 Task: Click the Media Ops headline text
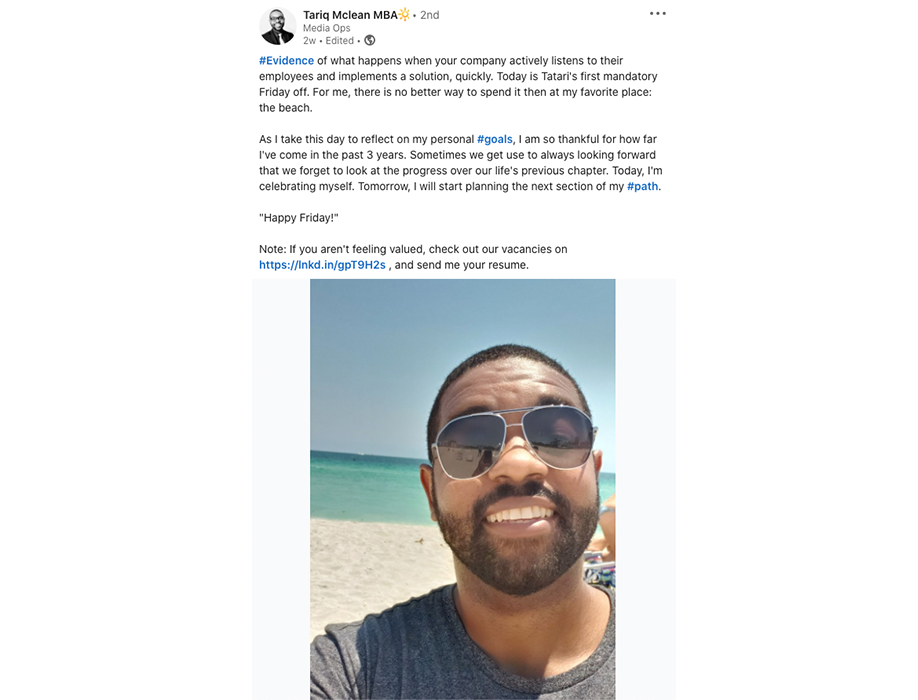point(327,28)
